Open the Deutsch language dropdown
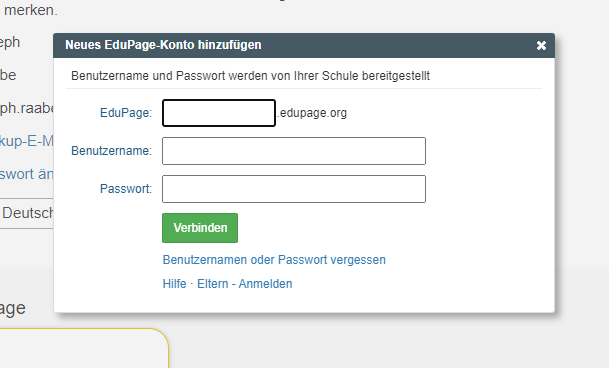609x368 pixels. [26, 213]
